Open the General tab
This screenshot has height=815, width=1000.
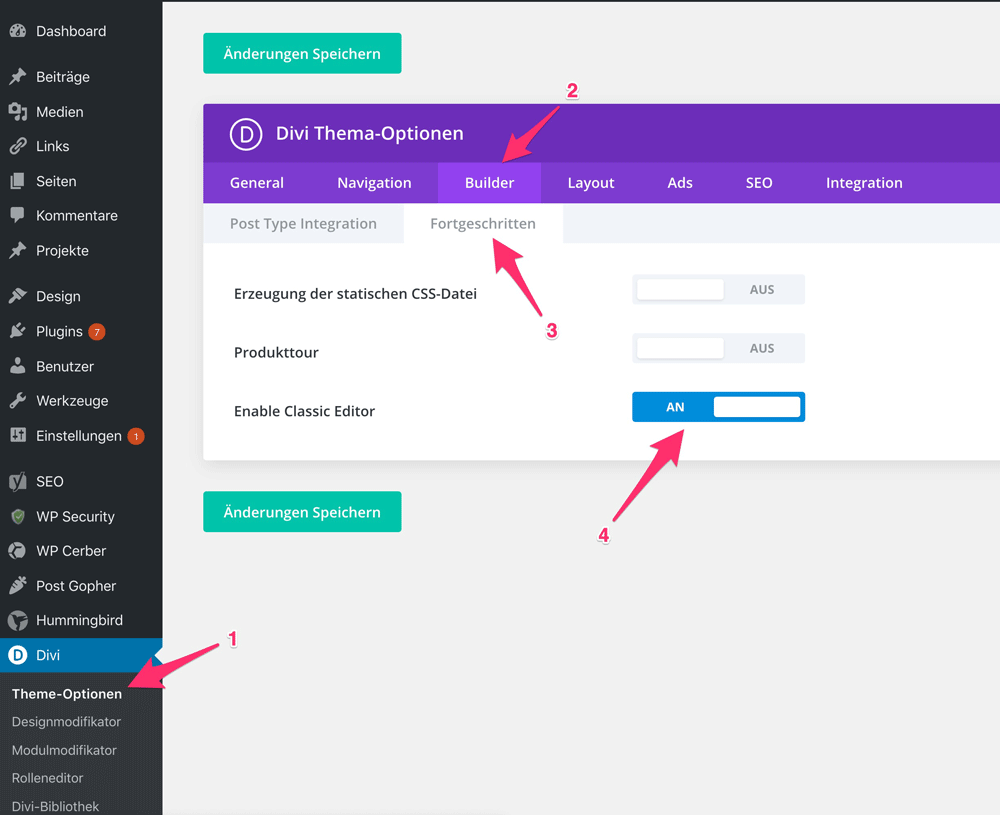click(257, 183)
